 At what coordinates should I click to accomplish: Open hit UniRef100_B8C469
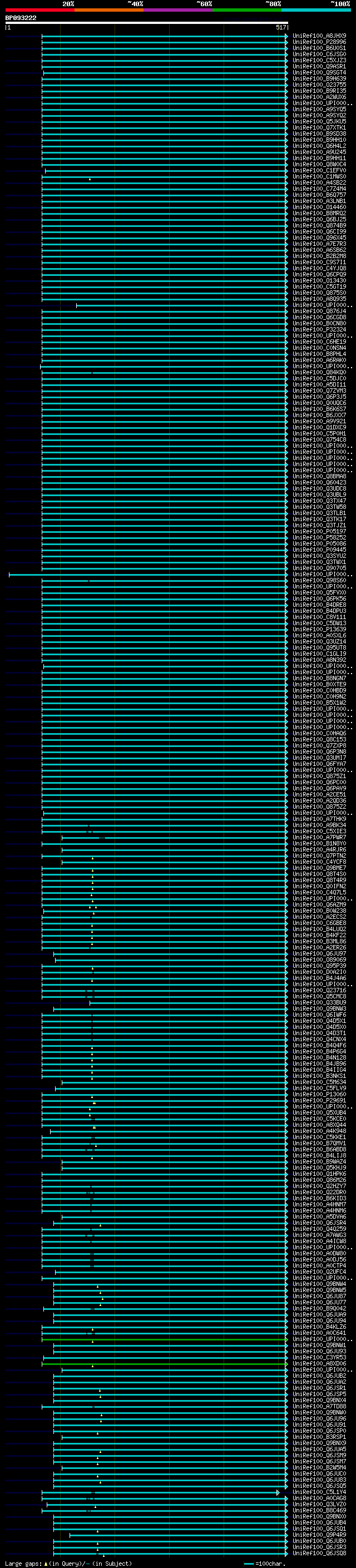(x=319, y=1510)
